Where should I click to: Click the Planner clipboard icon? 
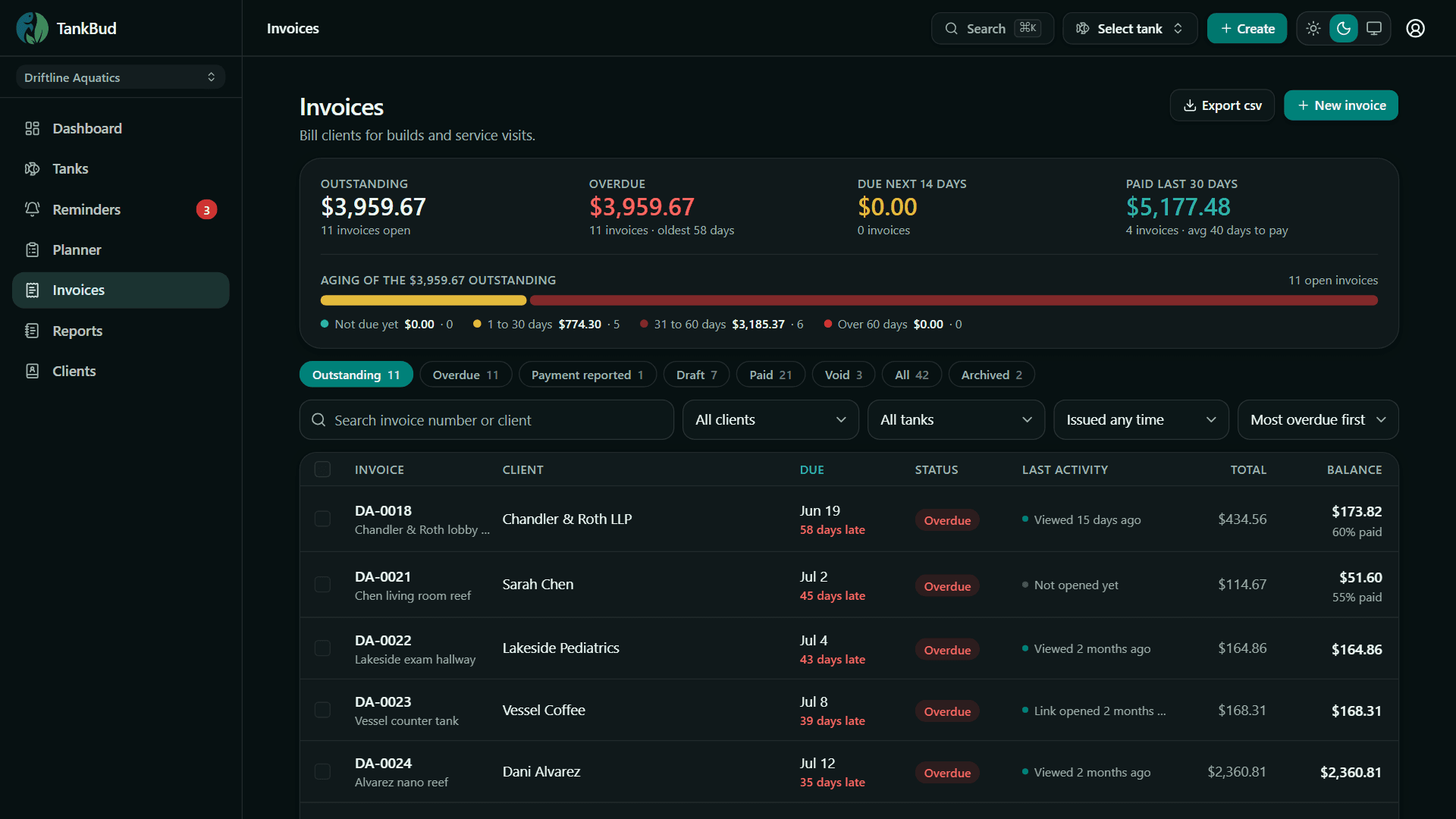pos(32,249)
